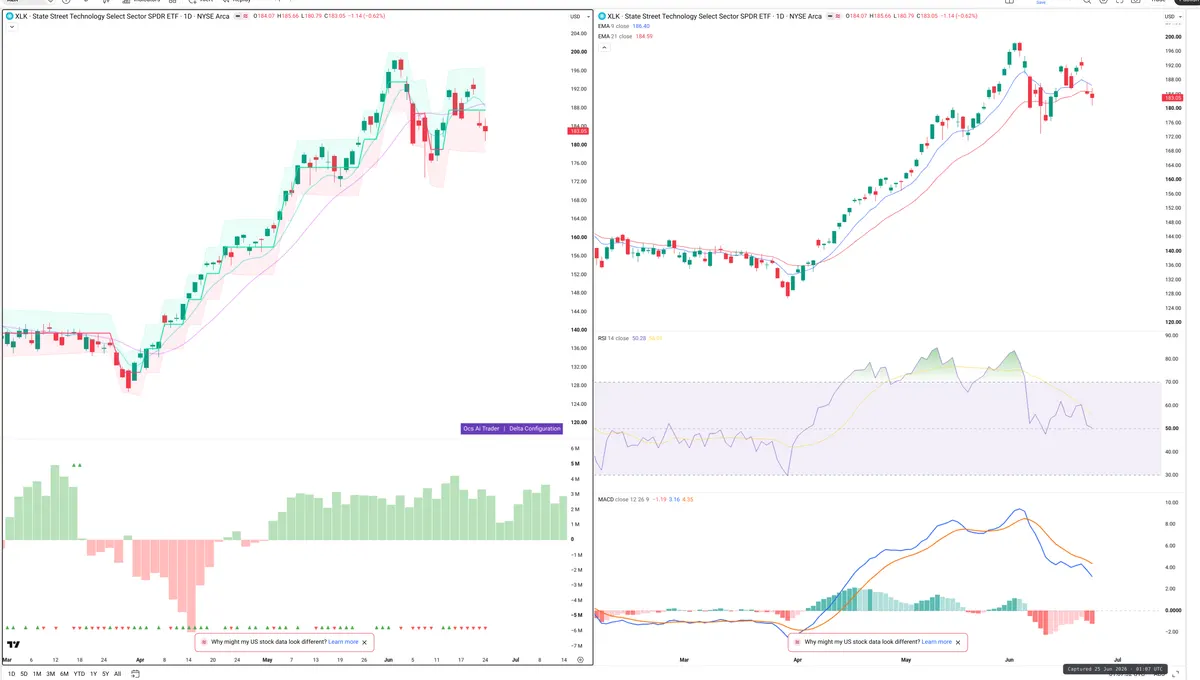
Task: Dismiss the left chart data notice
Action: tap(365, 642)
